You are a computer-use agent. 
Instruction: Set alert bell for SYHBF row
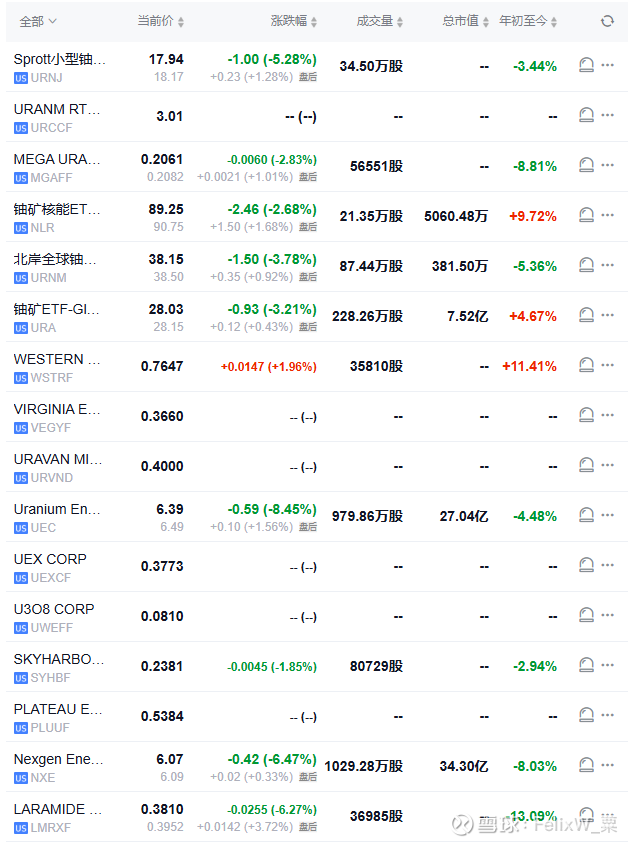(x=586, y=666)
